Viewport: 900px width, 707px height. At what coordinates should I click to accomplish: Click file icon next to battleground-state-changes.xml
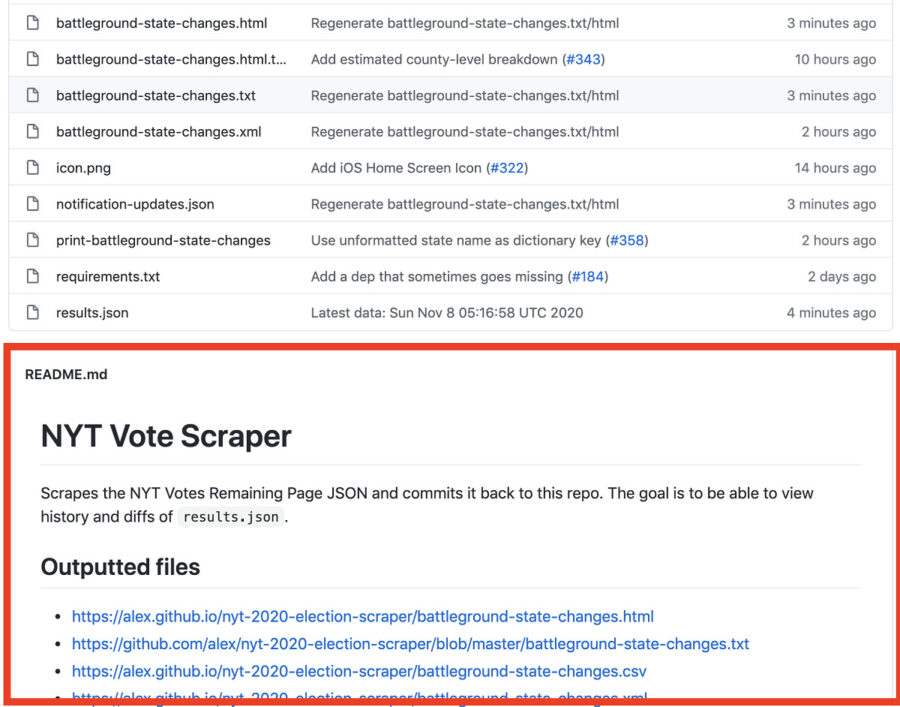33,132
